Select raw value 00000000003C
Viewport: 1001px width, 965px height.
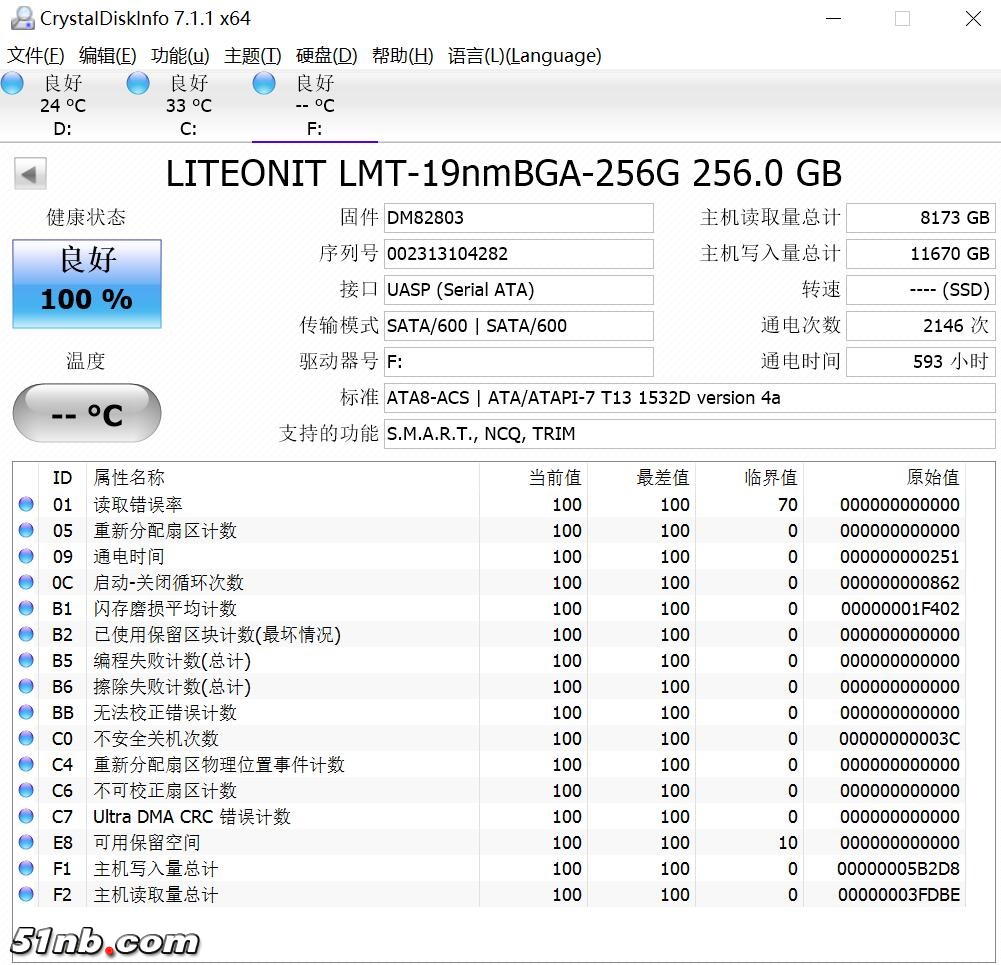point(899,738)
